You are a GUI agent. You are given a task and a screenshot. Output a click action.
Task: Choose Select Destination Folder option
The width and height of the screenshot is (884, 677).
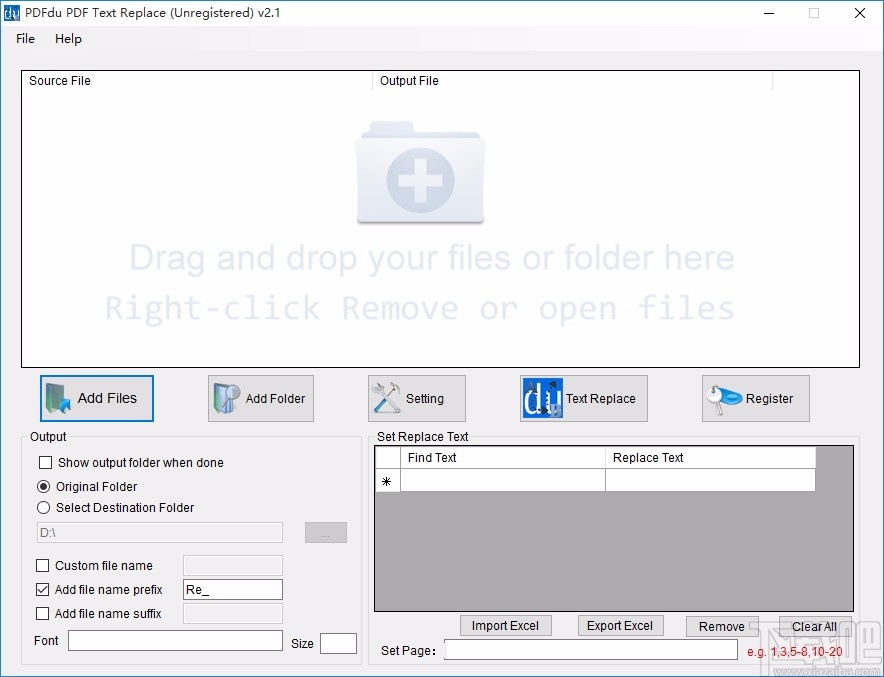pyautogui.click(x=42, y=507)
